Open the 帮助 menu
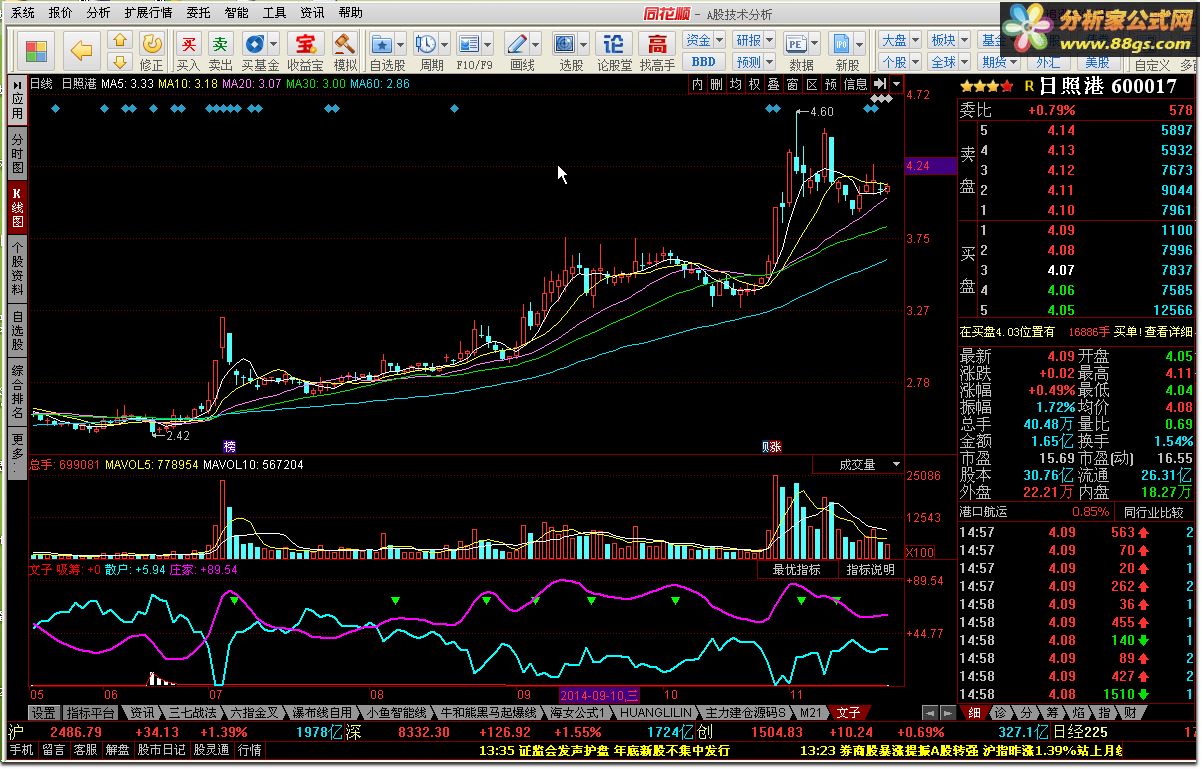The image size is (1202, 769). (x=350, y=13)
